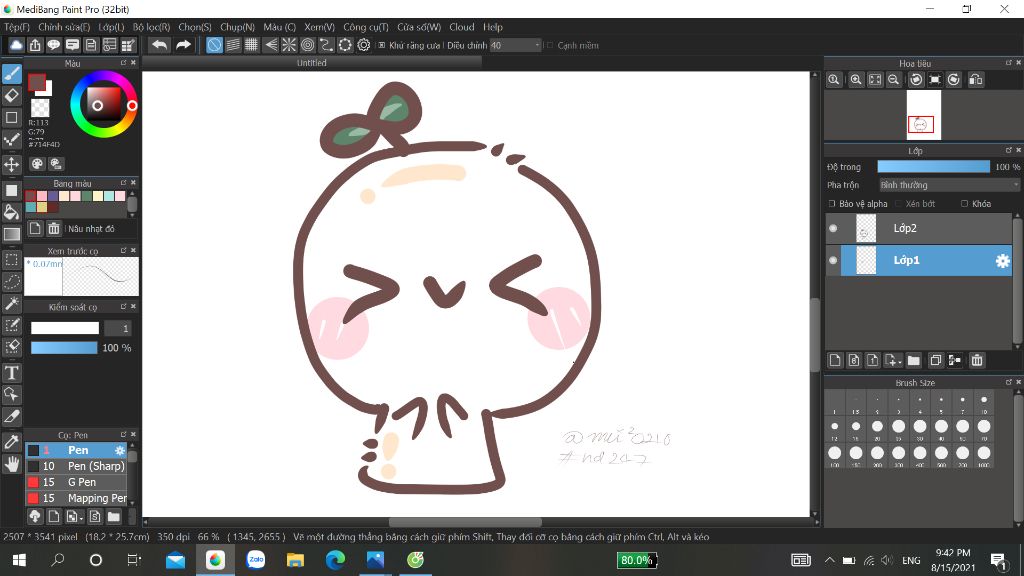
Task: Switch to the transparent color swatch
Action: coord(40,107)
